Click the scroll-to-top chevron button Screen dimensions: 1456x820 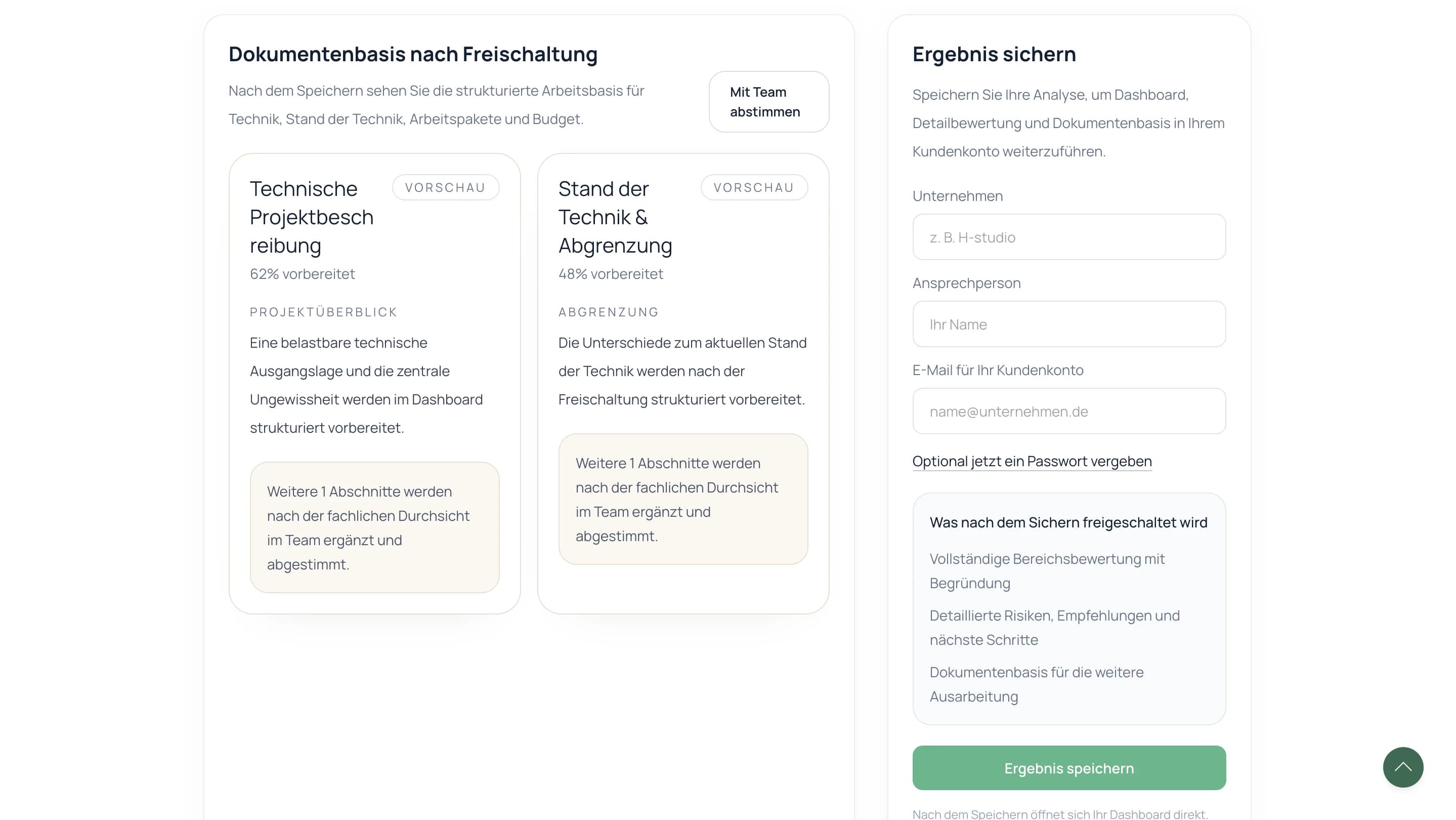click(x=1403, y=767)
